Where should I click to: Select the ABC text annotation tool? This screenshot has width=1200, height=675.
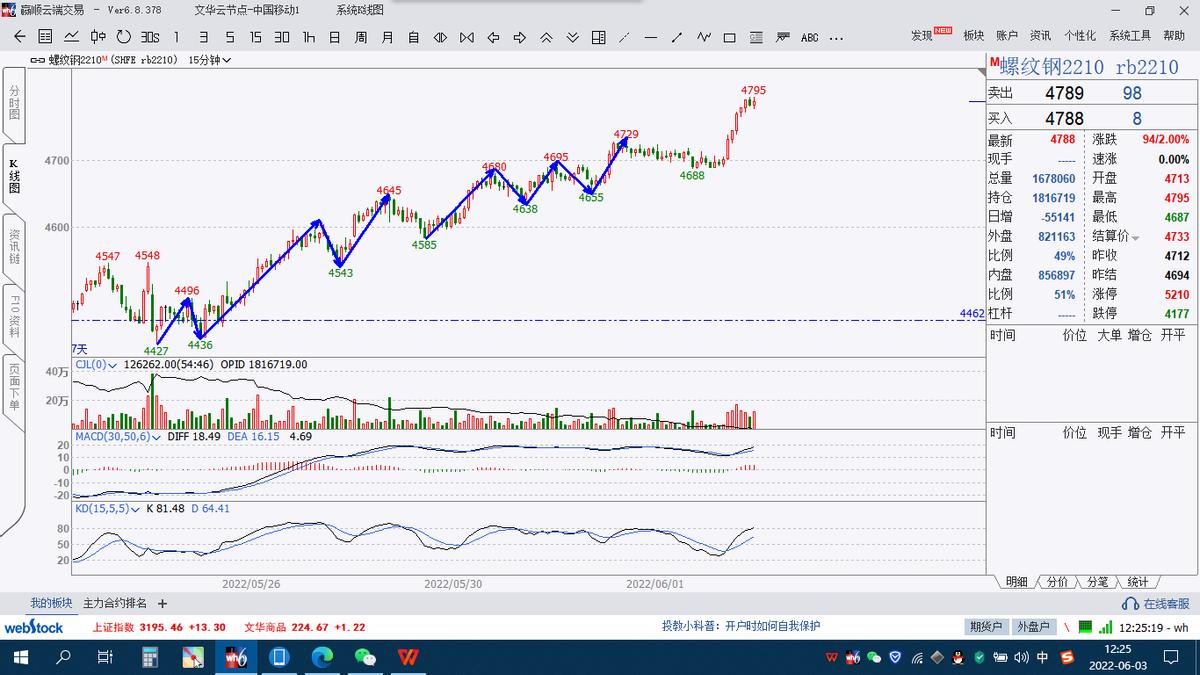809,37
